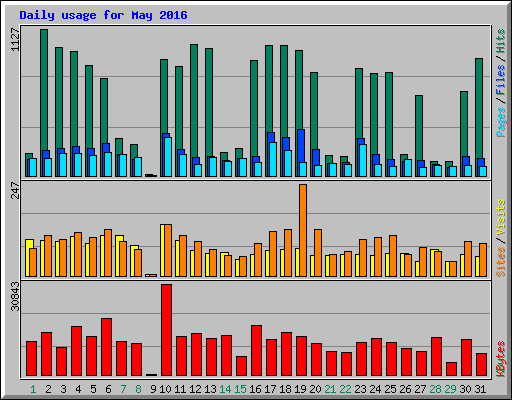Viewport: 512px width, 400px height.
Task: Select the red KBytes bar for day 1
Action: [31, 358]
